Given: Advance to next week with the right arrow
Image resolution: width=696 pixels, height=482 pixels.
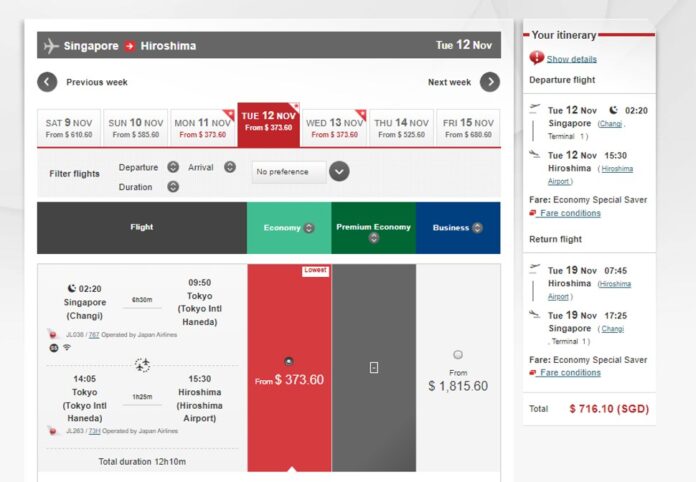Looking at the screenshot, I should [489, 82].
